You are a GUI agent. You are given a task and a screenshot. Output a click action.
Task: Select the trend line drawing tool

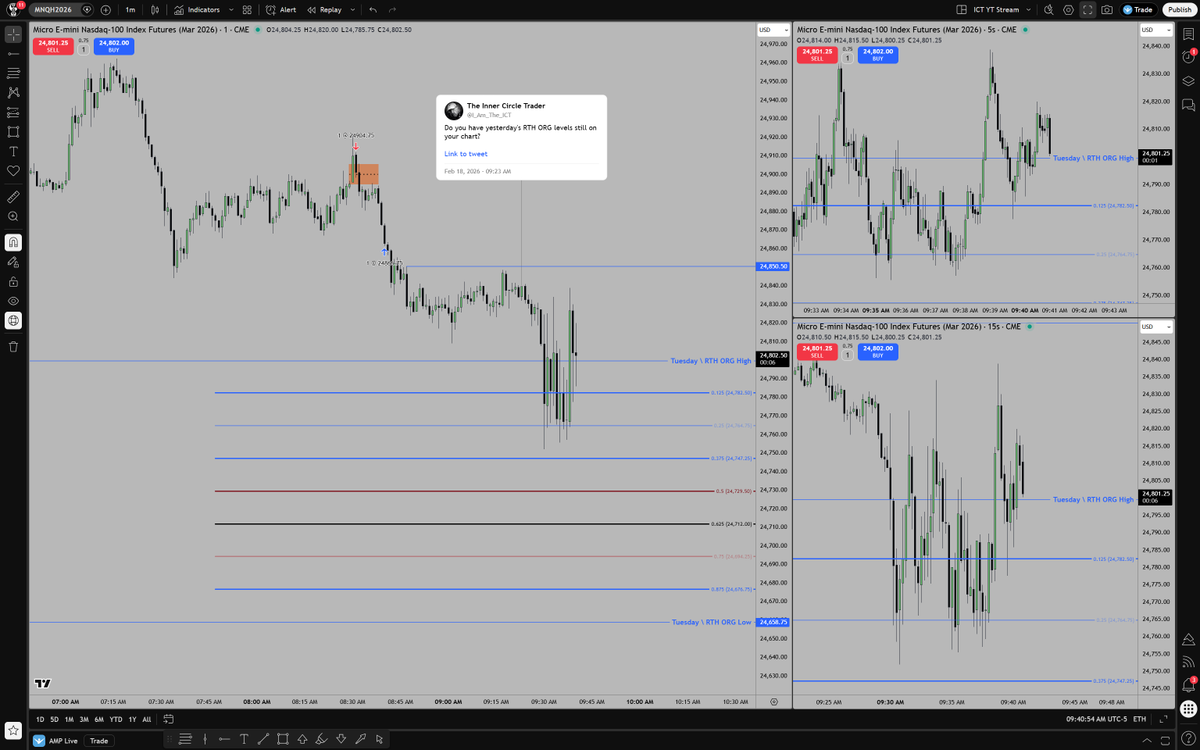tap(13, 53)
